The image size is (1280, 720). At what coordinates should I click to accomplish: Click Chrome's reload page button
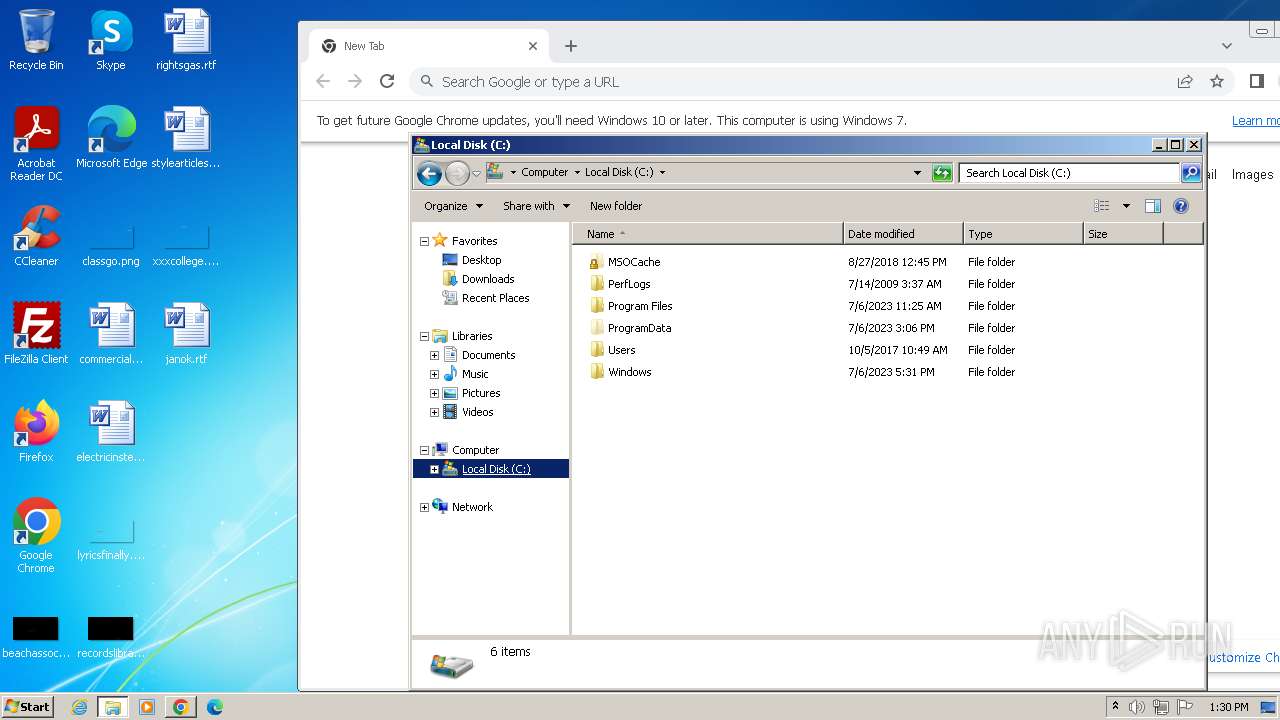click(x=387, y=82)
